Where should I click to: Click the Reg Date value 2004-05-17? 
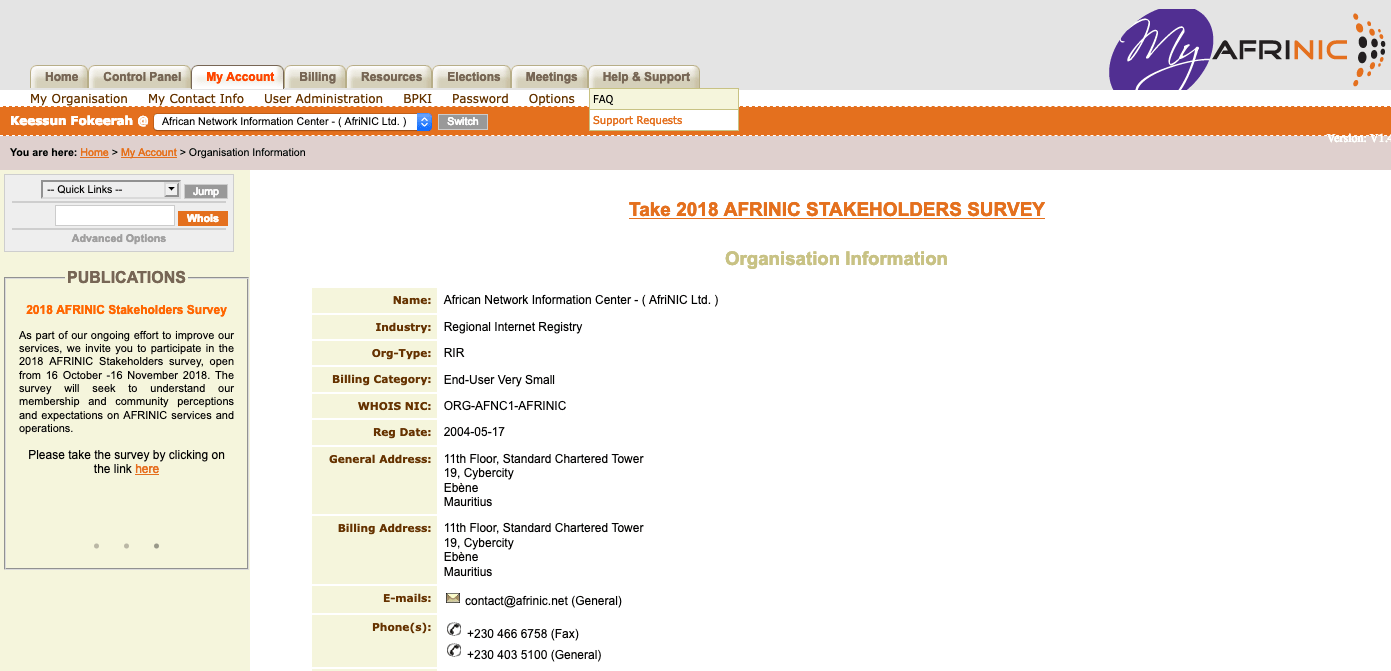pos(474,432)
